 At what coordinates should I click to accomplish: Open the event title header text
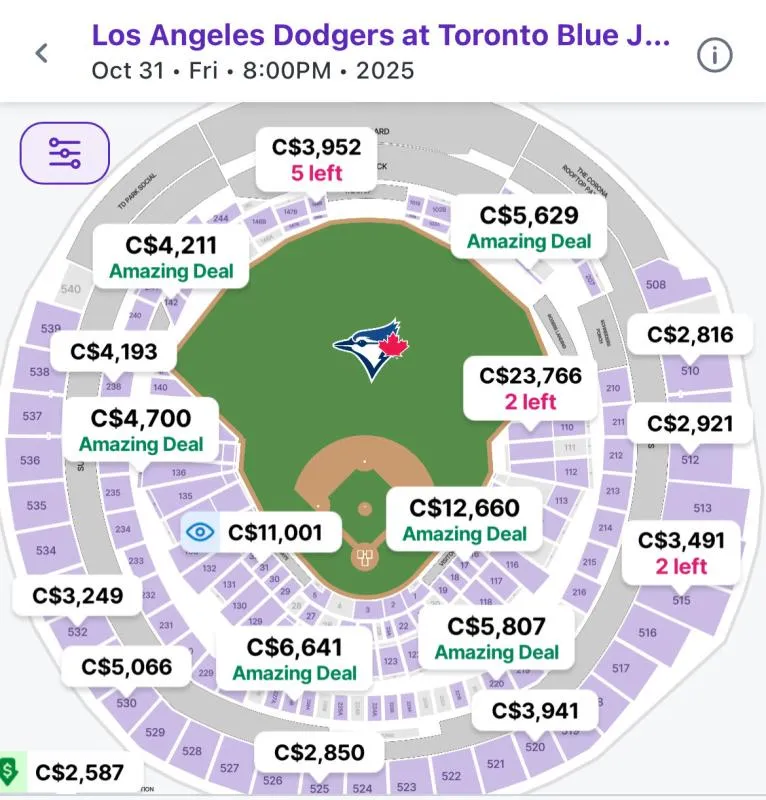coord(381,35)
